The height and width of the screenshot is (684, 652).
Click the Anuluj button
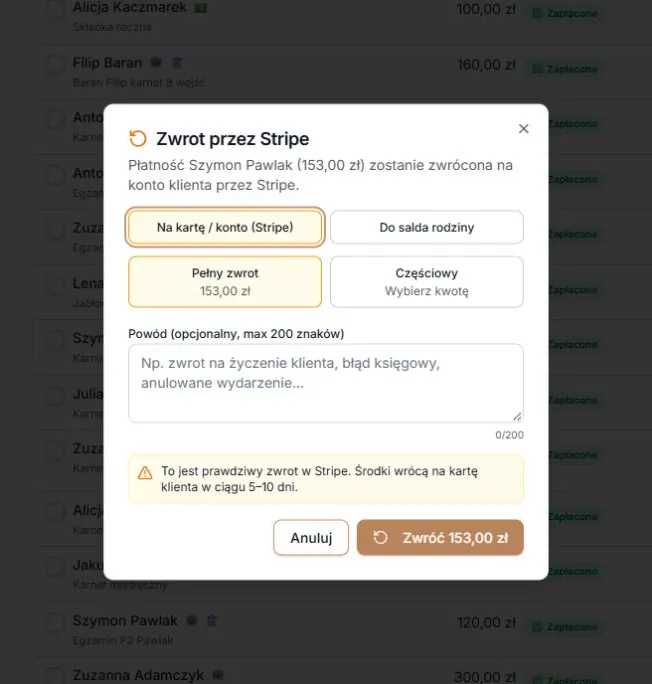coord(311,537)
